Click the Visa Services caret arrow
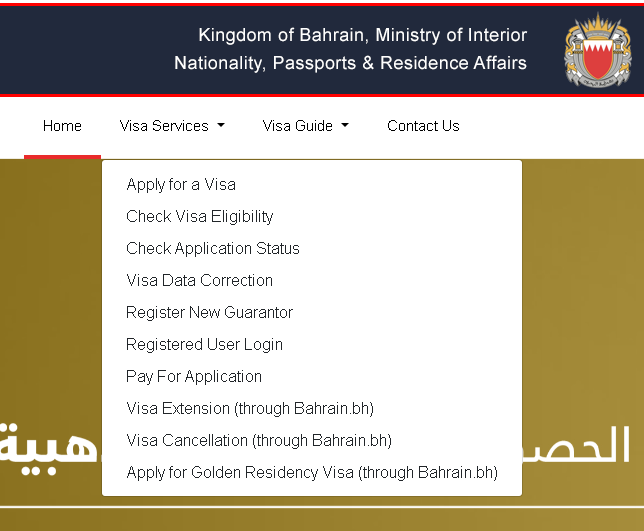The image size is (644, 531). coord(221,126)
